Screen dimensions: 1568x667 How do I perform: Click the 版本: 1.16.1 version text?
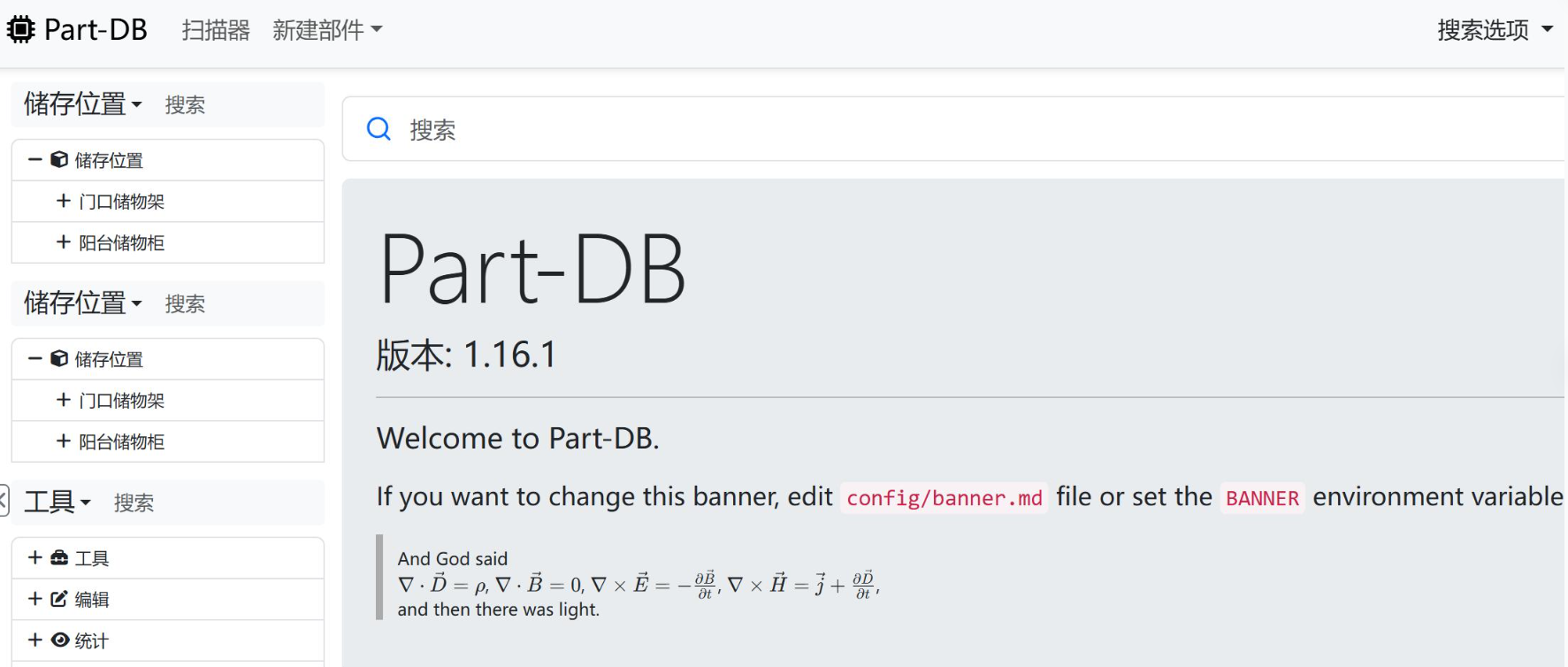(466, 355)
